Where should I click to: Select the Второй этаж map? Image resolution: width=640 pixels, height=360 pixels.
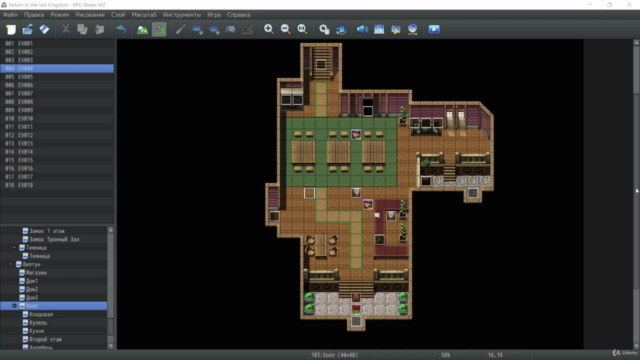point(45,339)
